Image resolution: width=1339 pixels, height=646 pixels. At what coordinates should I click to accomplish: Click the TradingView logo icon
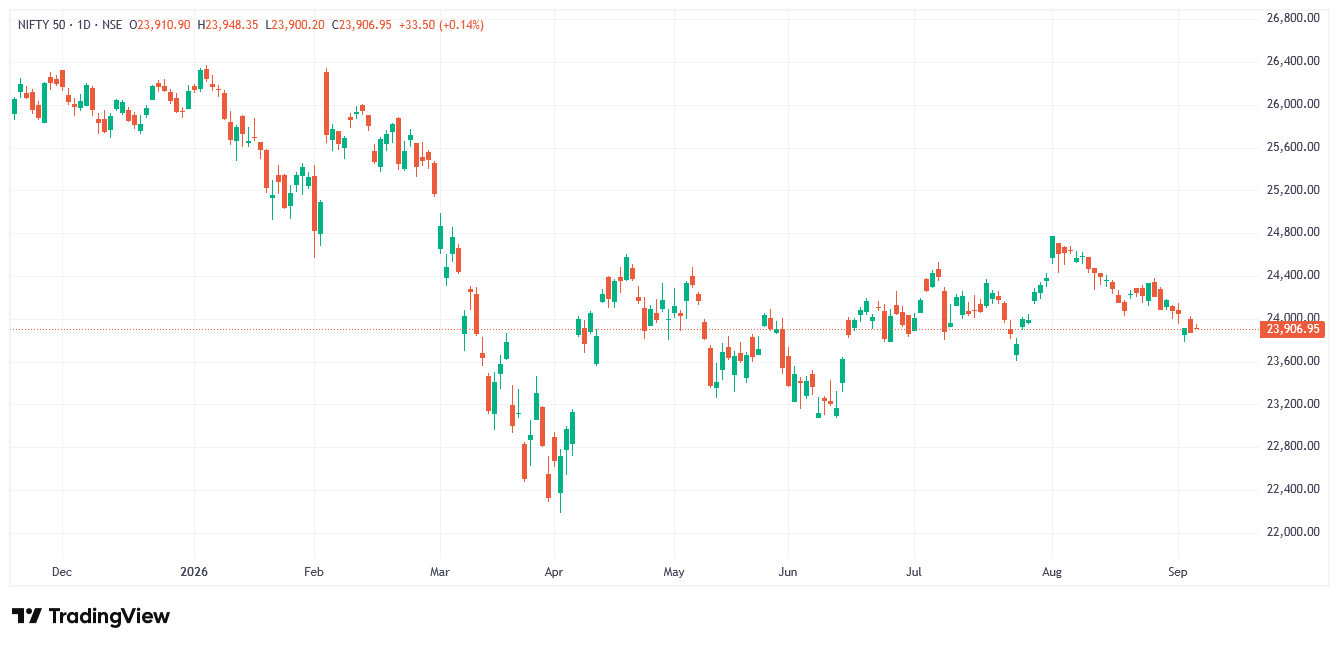(27, 616)
